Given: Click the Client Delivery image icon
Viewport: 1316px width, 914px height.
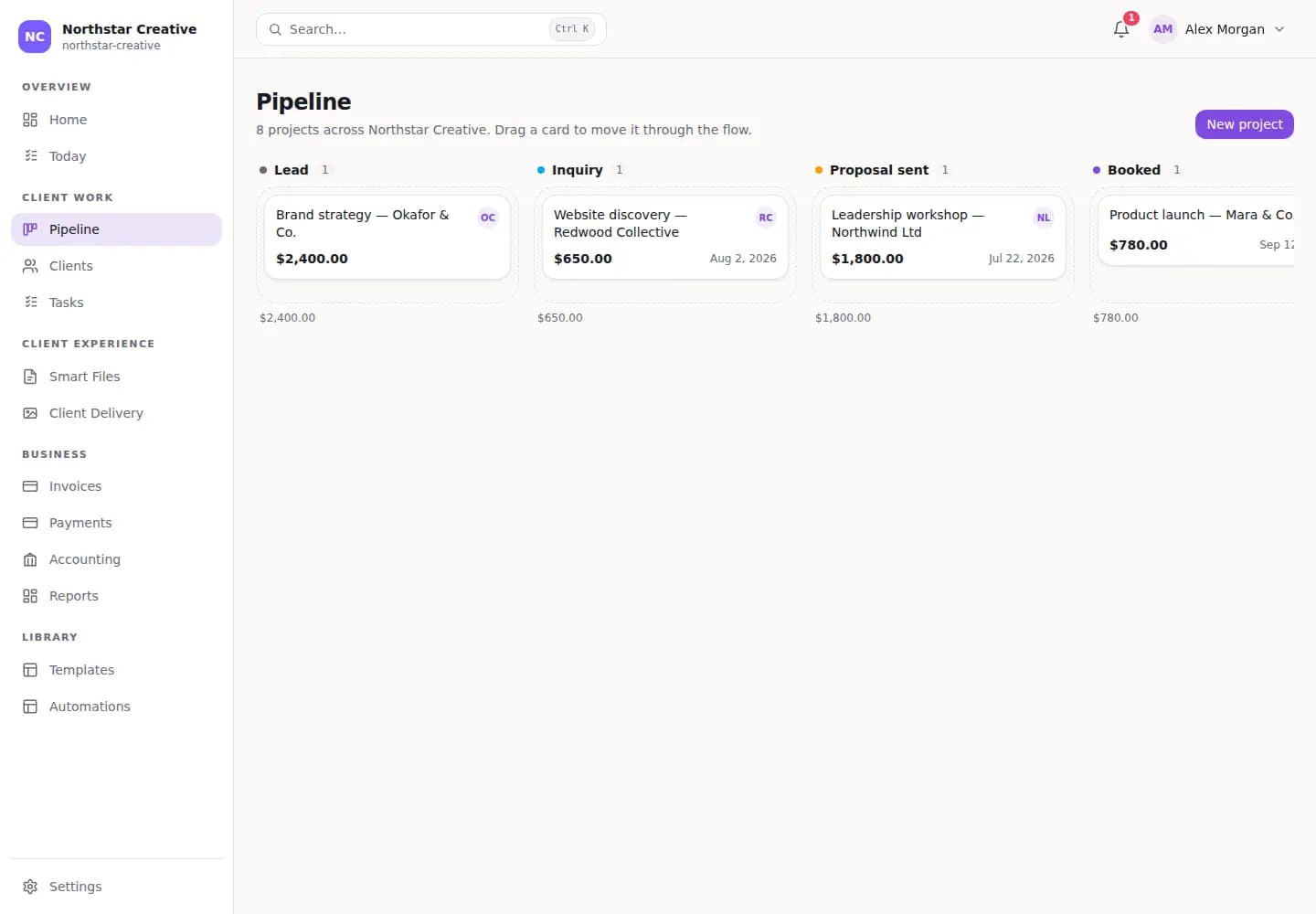Looking at the screenshot, I should coord(30,413).
